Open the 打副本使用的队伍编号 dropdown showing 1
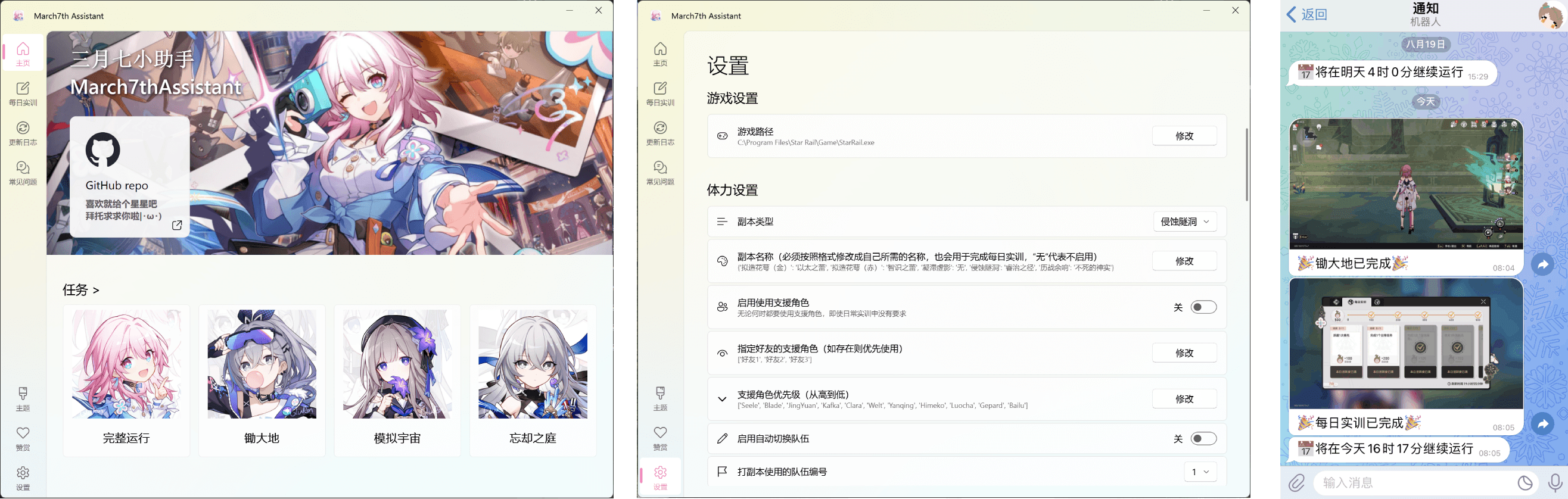 point(1200,472)
